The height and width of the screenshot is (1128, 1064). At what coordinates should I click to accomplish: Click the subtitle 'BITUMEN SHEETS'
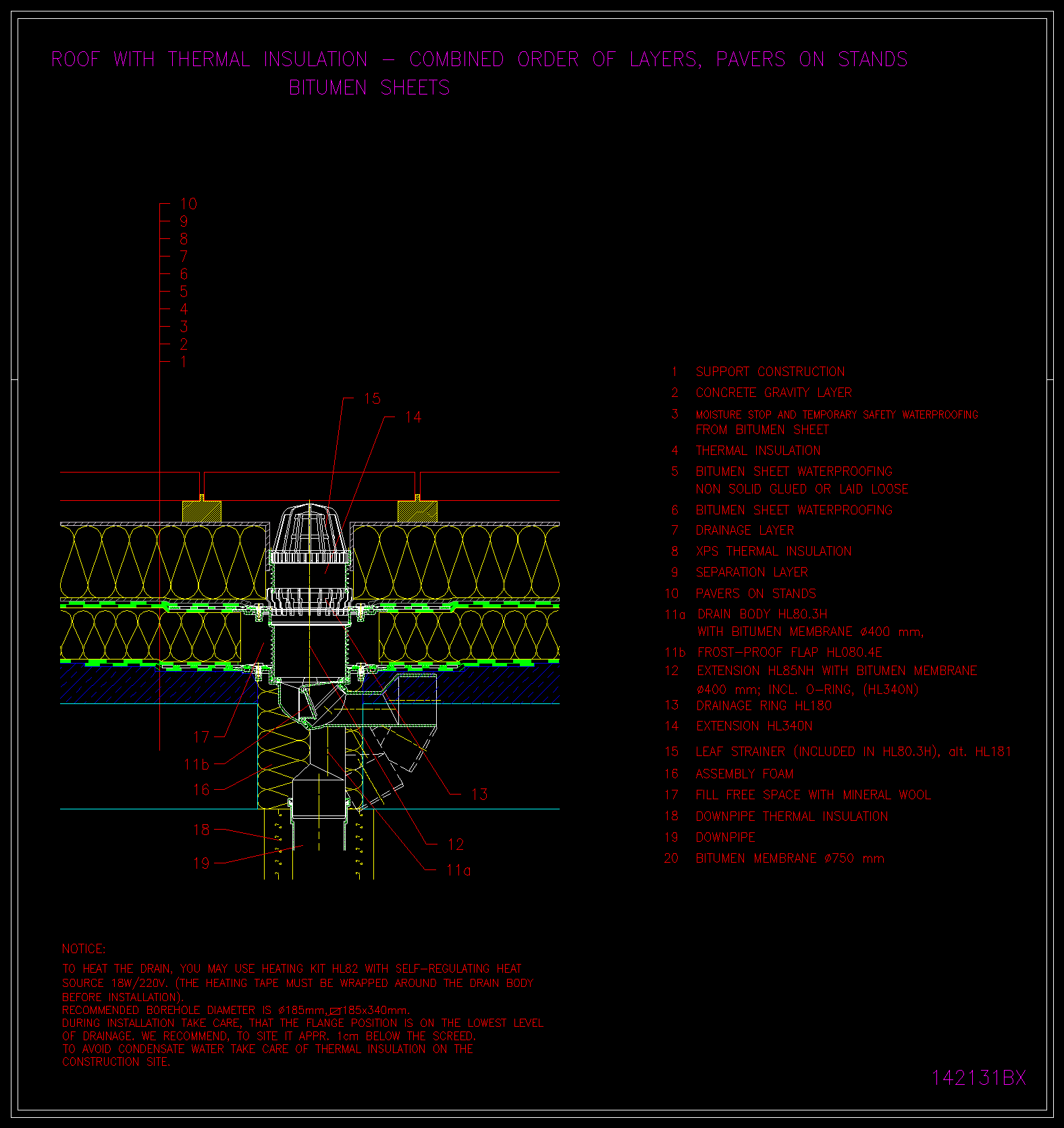click(369, 88)
